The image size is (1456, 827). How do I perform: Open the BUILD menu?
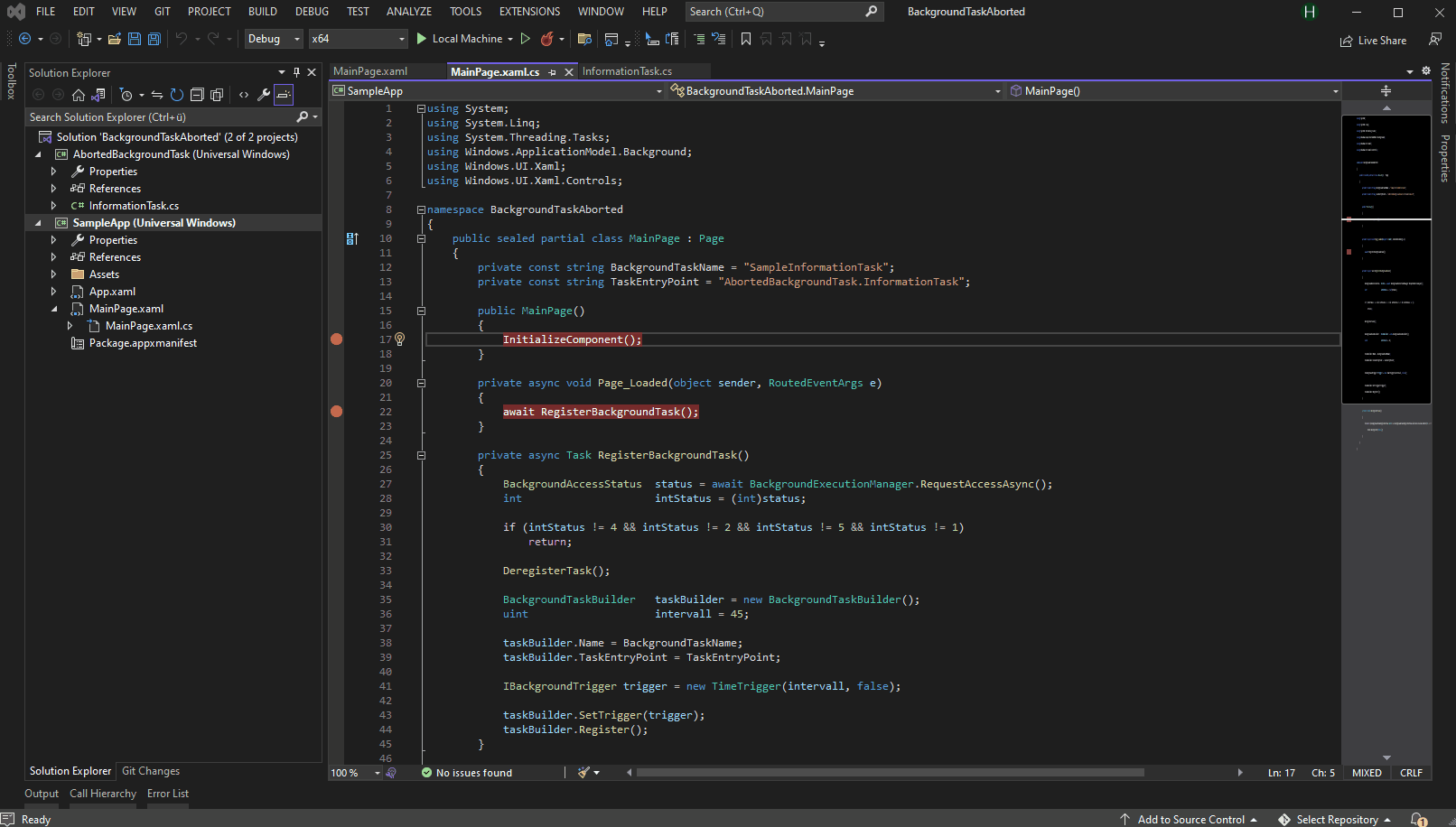coord(263,12)
